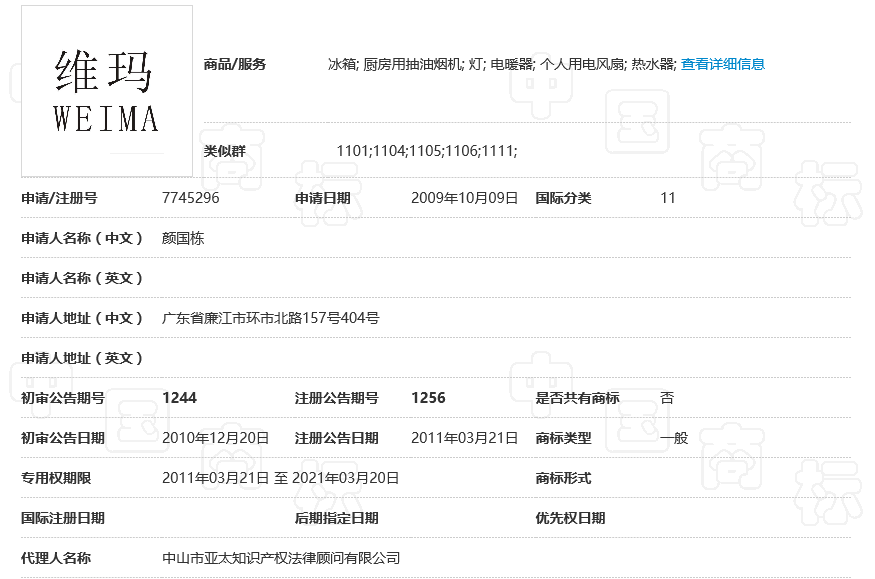The image size is (875, 579).
Task: Click the 商标类型 label
Action: point(564,438)
